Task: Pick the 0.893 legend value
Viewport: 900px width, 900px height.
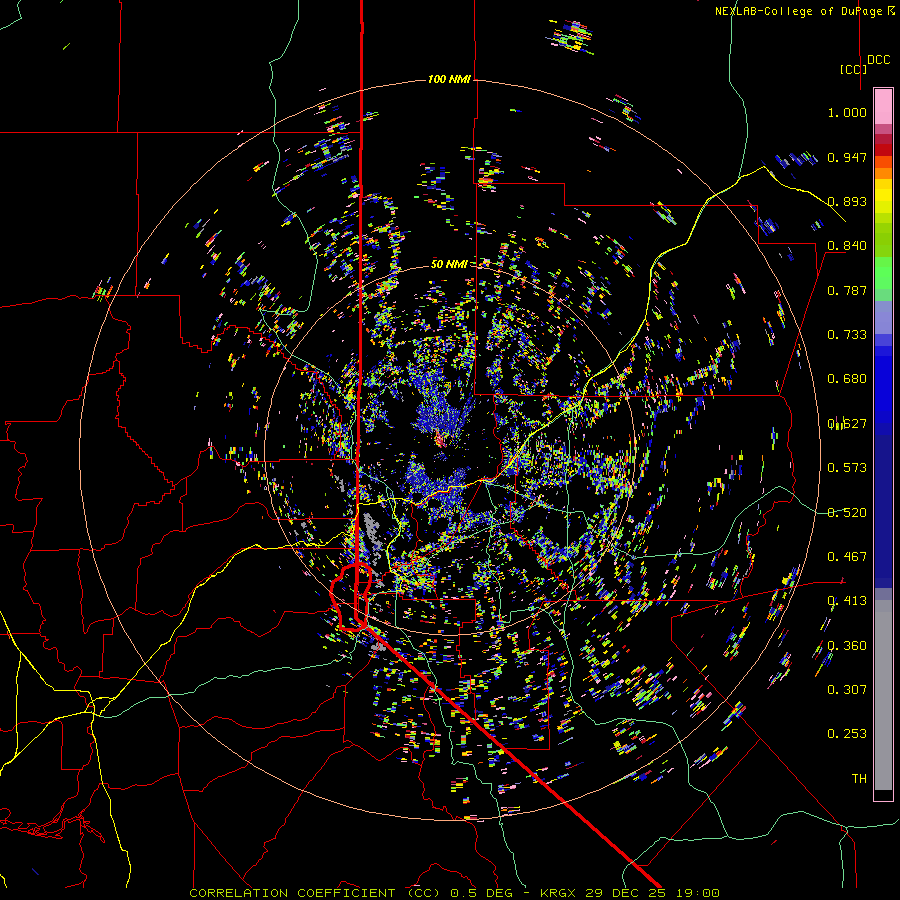Action: tap(847, 201)
